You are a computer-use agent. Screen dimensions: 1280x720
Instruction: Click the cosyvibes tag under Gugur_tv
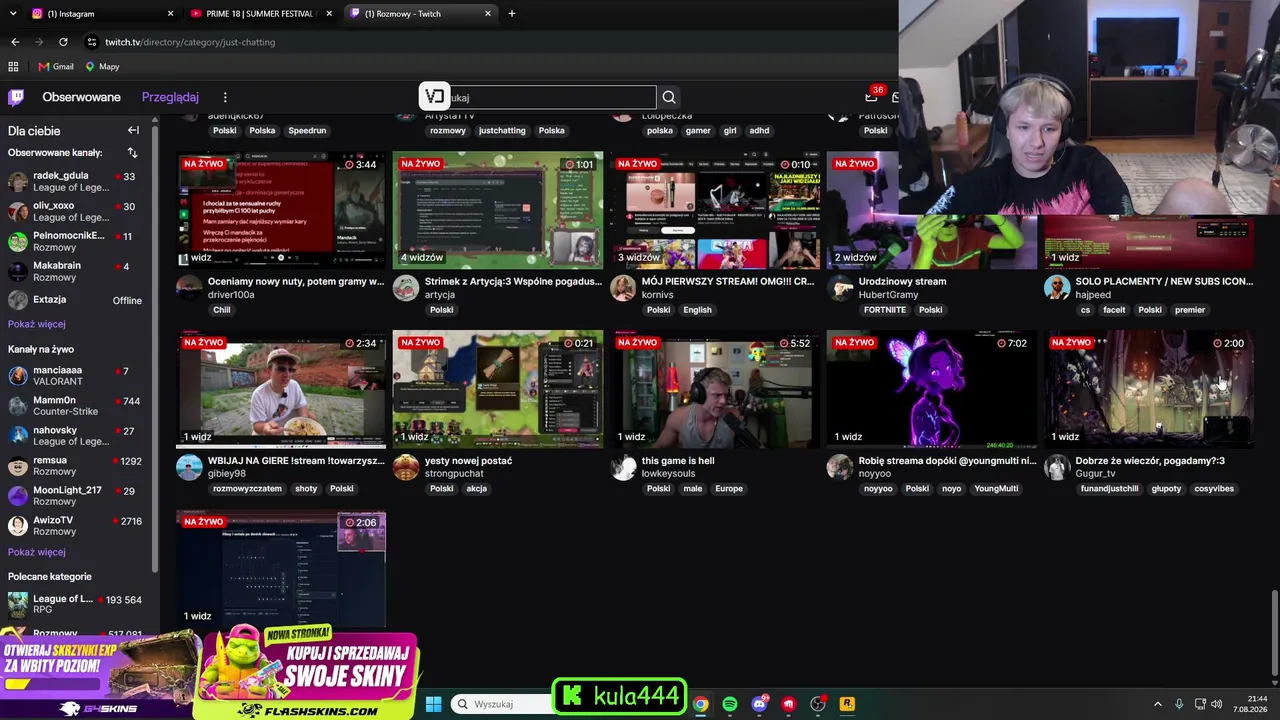(1214, 489)
